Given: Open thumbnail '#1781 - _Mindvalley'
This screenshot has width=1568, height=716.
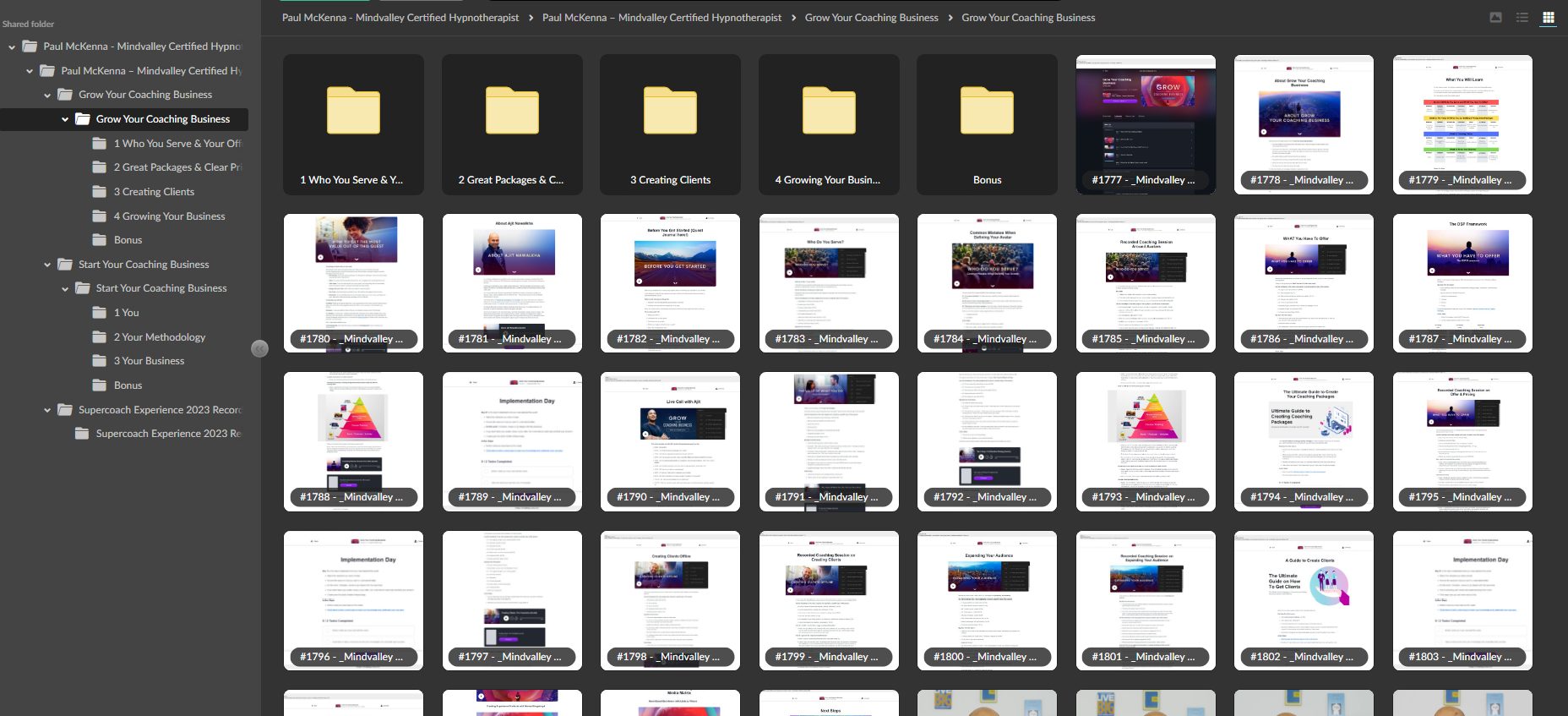Looking at the screenshot, I should (x=512, y=283).
